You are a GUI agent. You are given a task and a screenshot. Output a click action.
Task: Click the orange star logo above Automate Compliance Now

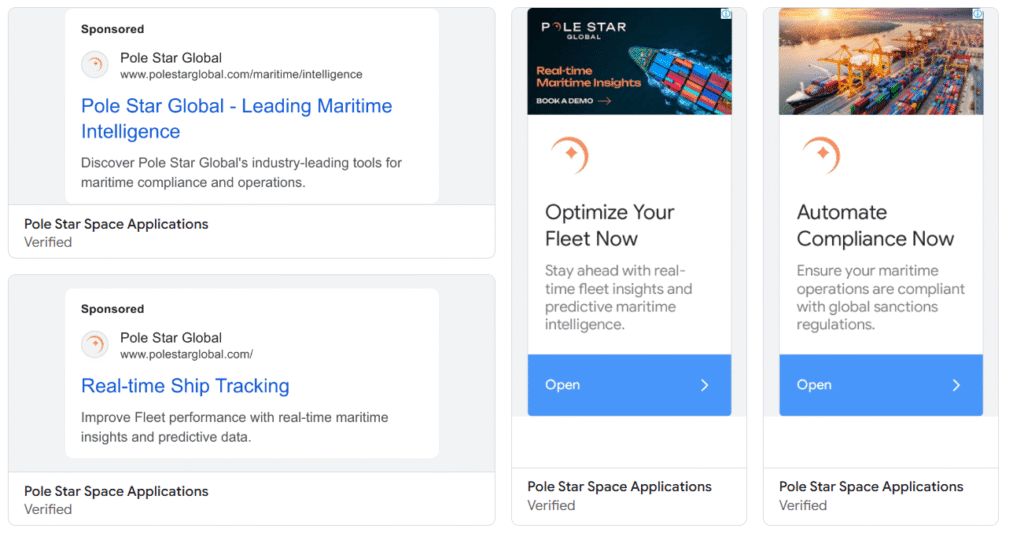pyautogui.click(x=821, y=154)
